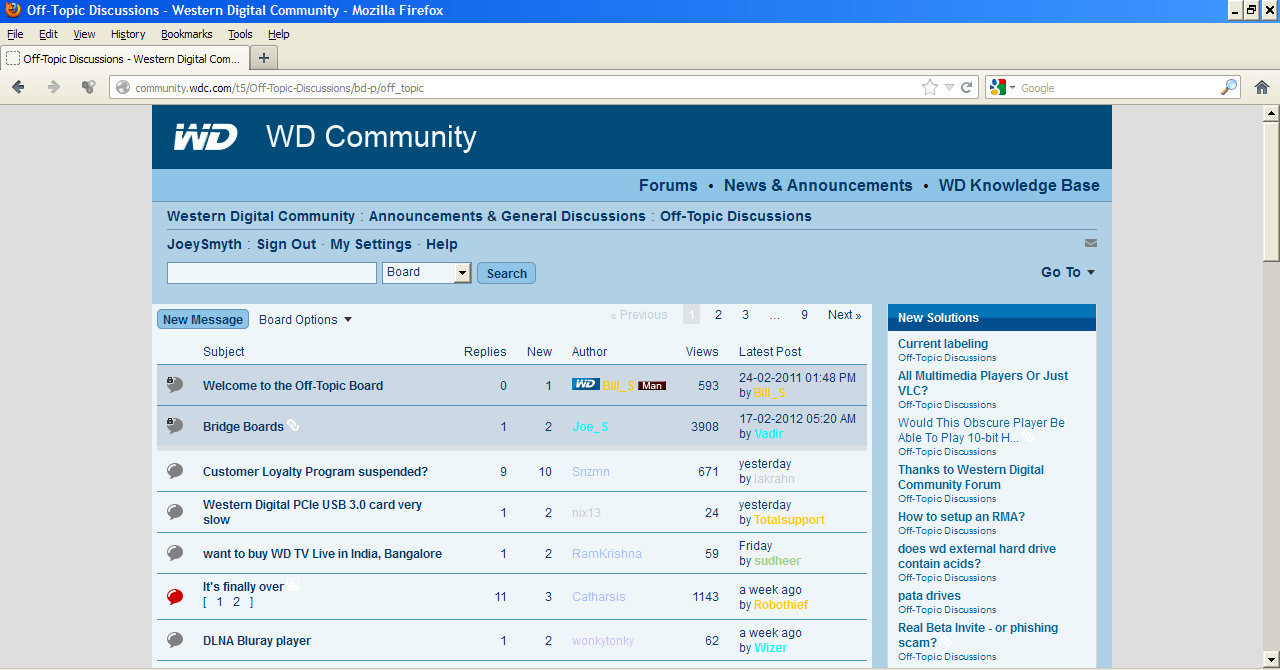The height and width of the screenshot is (670, 1280).
Task: Click the browser Back arrow button
Action: tap(18, 87)
